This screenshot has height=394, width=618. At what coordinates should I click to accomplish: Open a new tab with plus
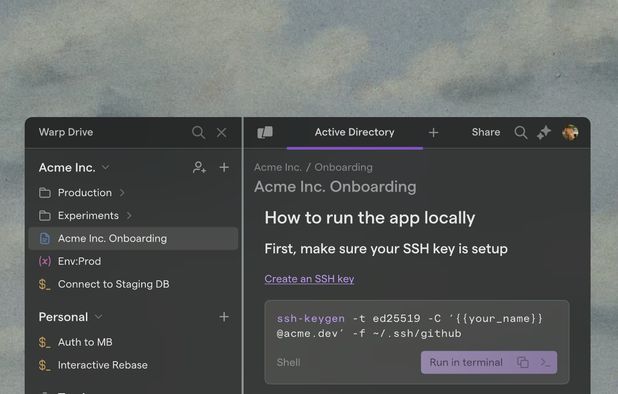[x=434, y=133]
